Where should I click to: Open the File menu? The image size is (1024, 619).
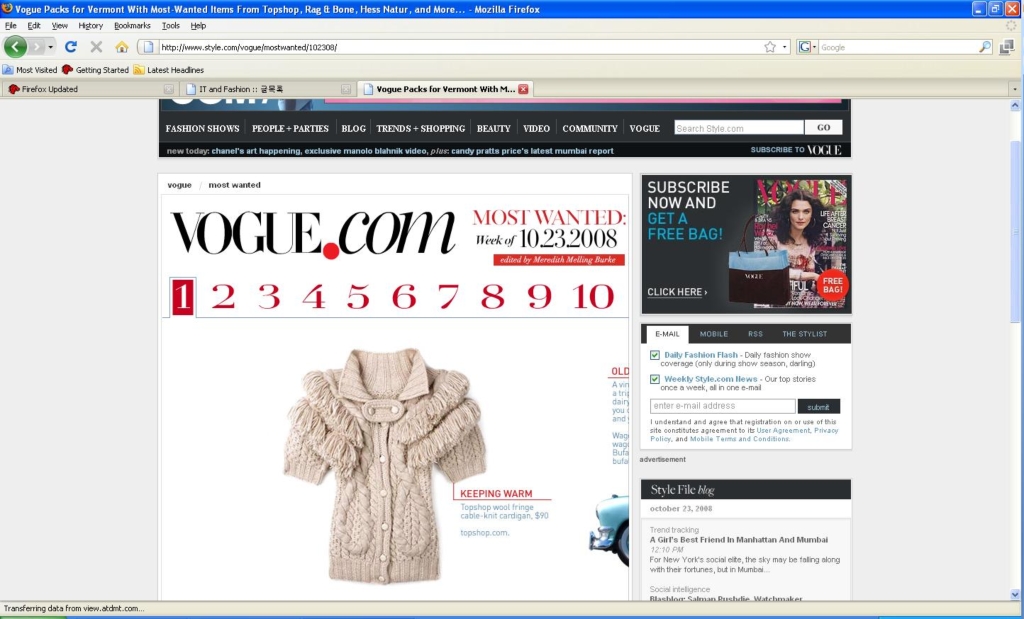pyautogui.click(x=10, y=25)
